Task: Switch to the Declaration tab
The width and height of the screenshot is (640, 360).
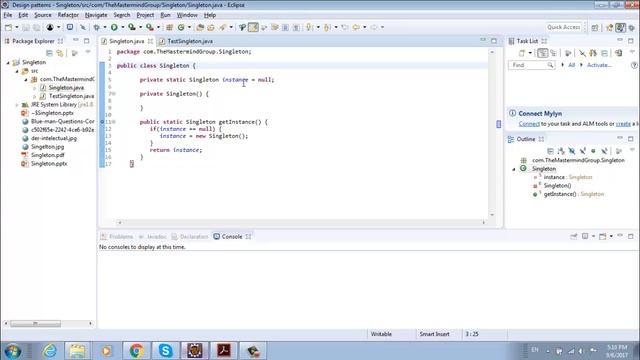Action: click(190, 237)
